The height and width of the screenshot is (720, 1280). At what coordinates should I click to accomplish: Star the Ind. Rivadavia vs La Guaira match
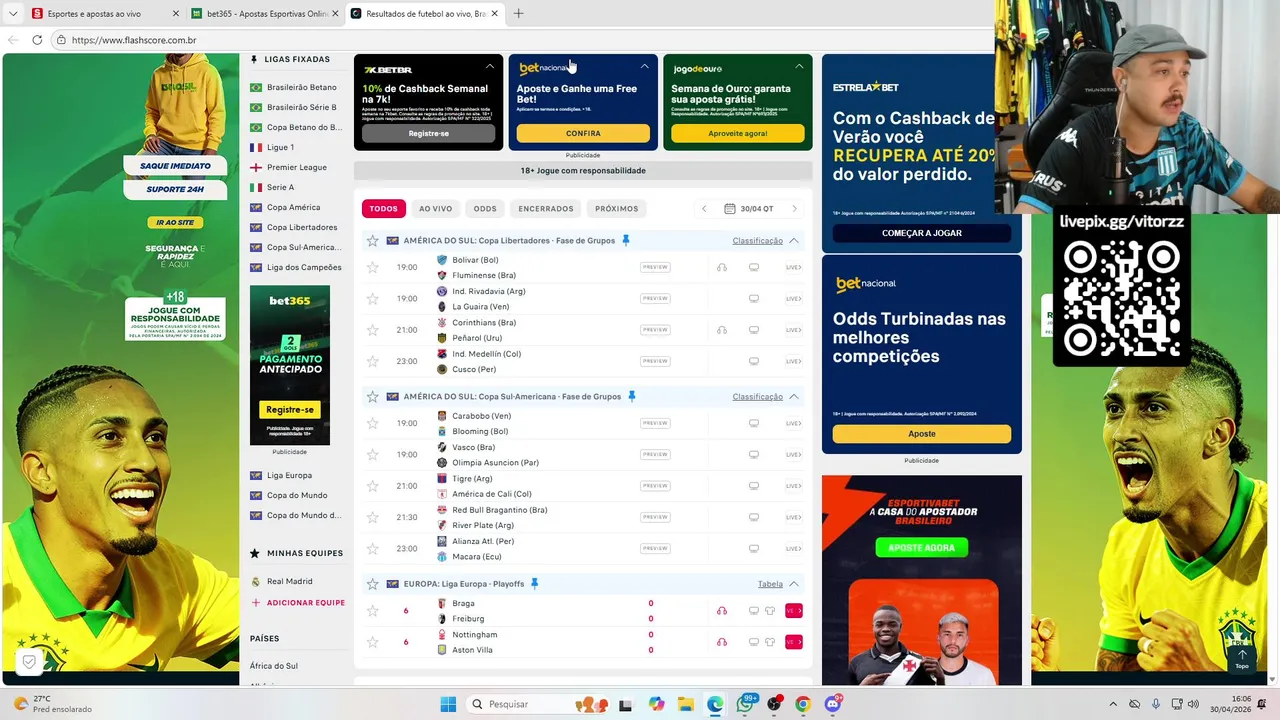click(373, 298)
